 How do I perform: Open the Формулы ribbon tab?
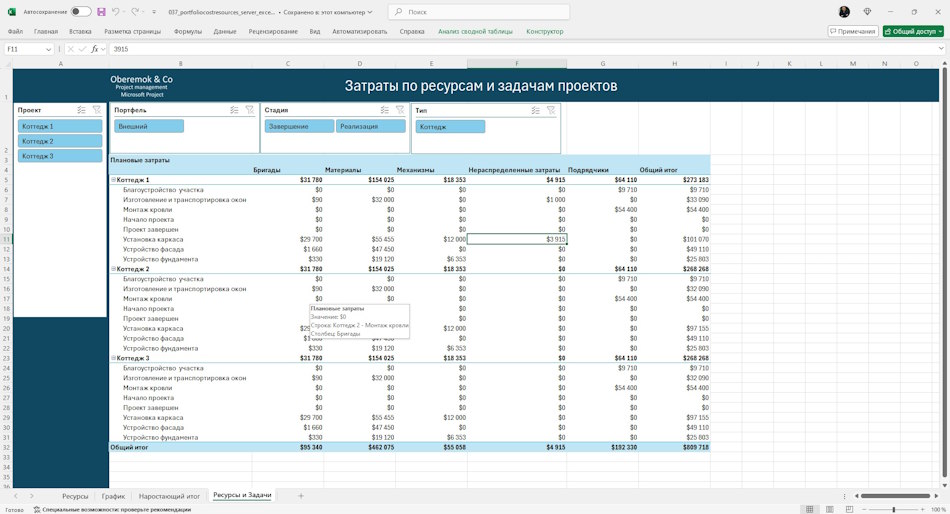[188, 32]
